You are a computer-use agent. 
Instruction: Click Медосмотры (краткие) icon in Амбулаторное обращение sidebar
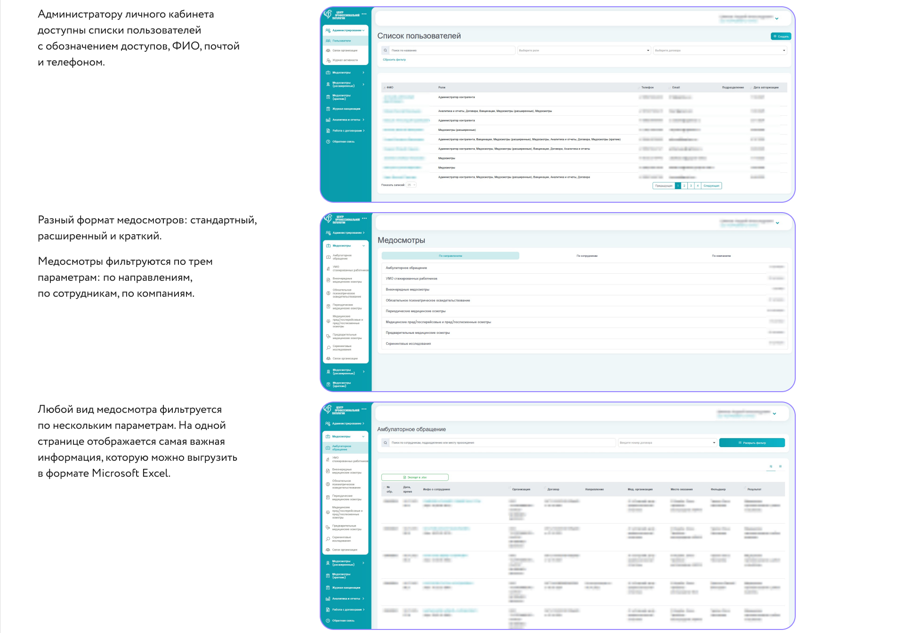pyautogui.click(x=328, y=575)
